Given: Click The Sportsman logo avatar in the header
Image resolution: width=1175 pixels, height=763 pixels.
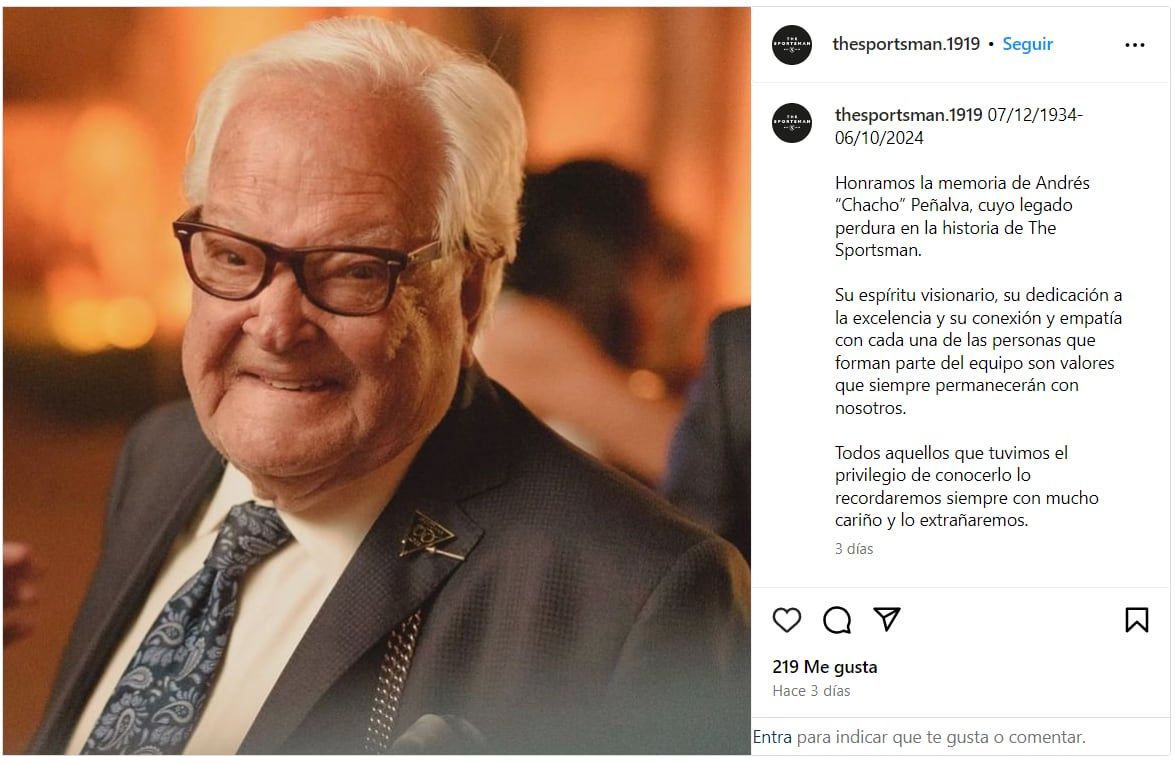Looking at the screenshot, I should (x=793, y=44).
